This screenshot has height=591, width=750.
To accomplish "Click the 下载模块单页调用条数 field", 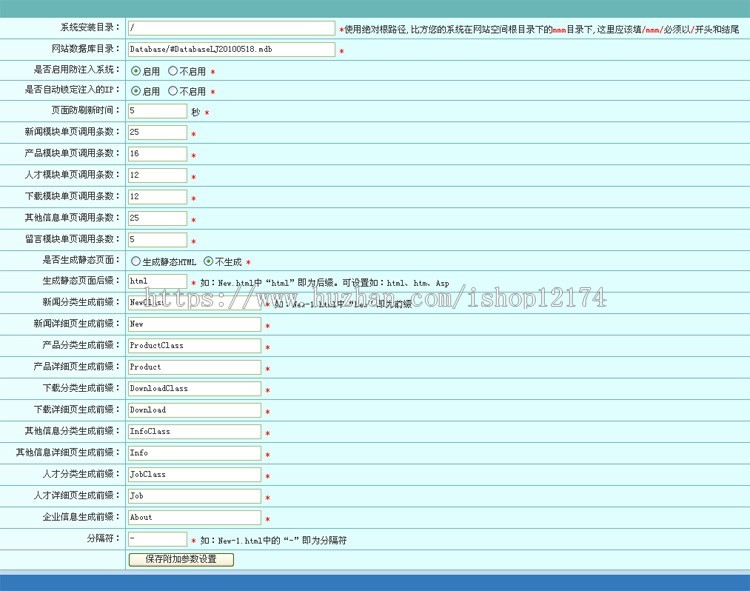I will coord(157,197).
